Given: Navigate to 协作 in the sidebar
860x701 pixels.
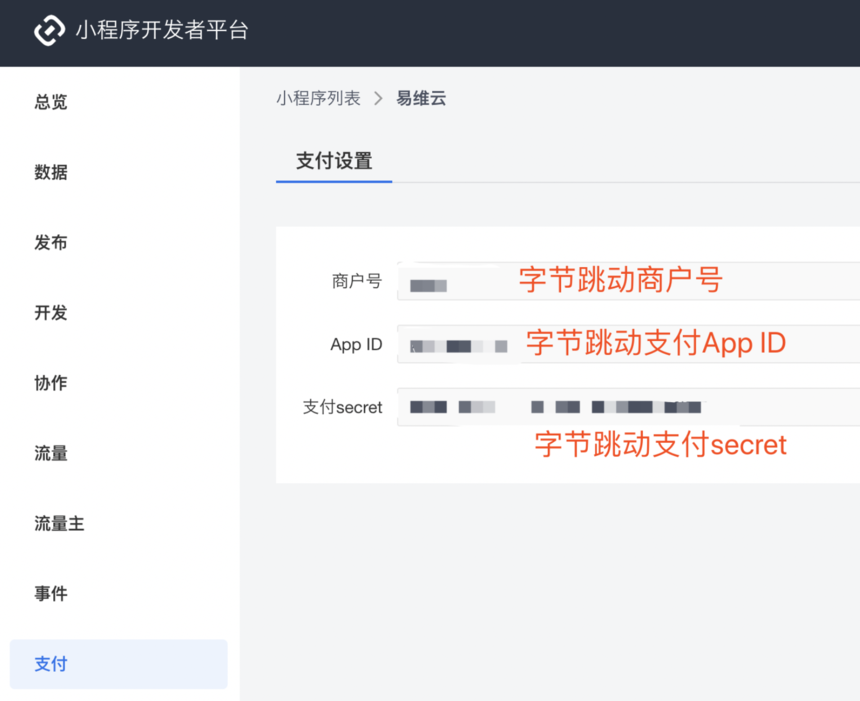Looking at the screenshot, I should 51,383.
